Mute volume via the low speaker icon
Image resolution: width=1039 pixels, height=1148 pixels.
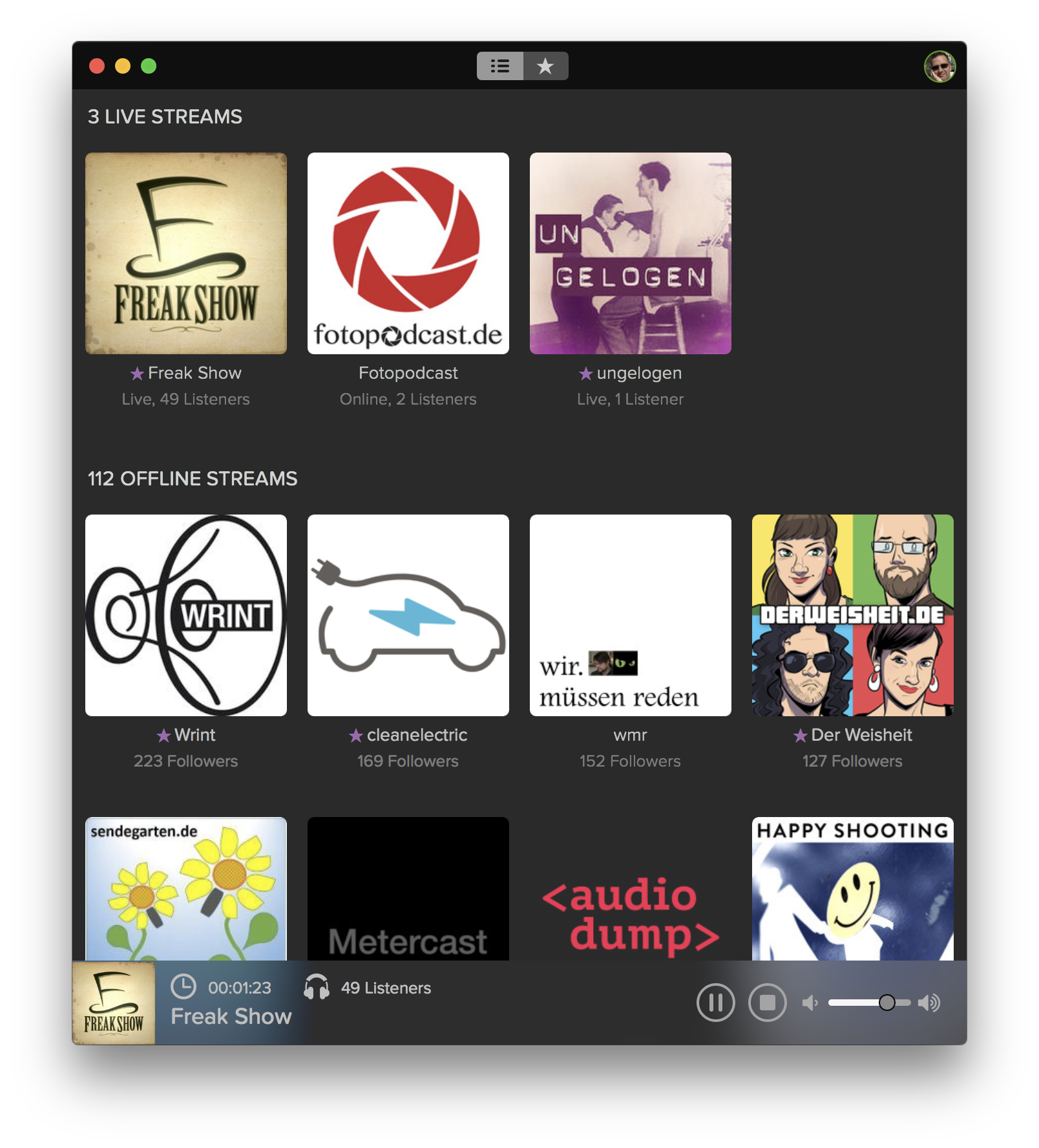click(x=810, y=1003)
